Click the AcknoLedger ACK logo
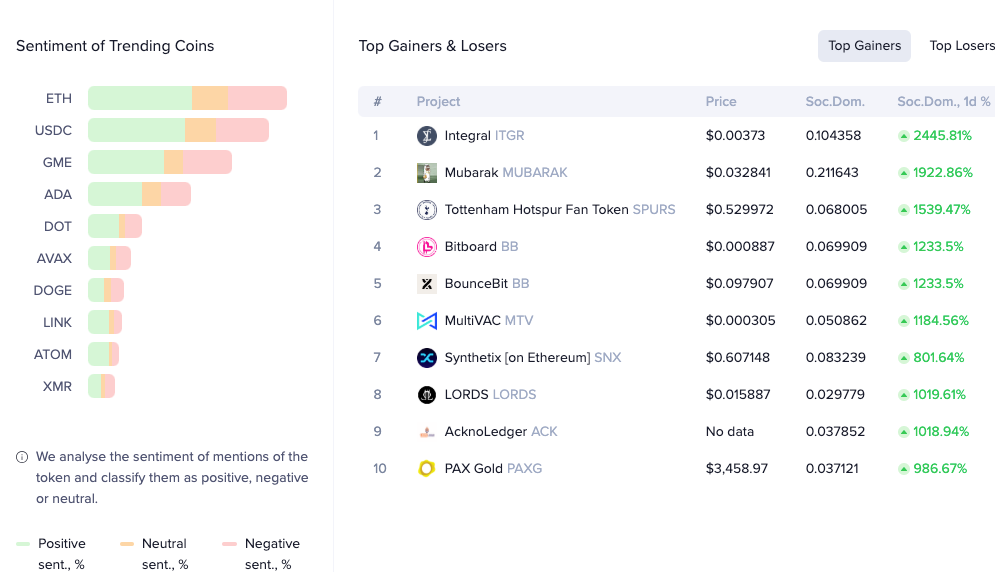This screenshot has width=995, height=572. click(426, 432)
